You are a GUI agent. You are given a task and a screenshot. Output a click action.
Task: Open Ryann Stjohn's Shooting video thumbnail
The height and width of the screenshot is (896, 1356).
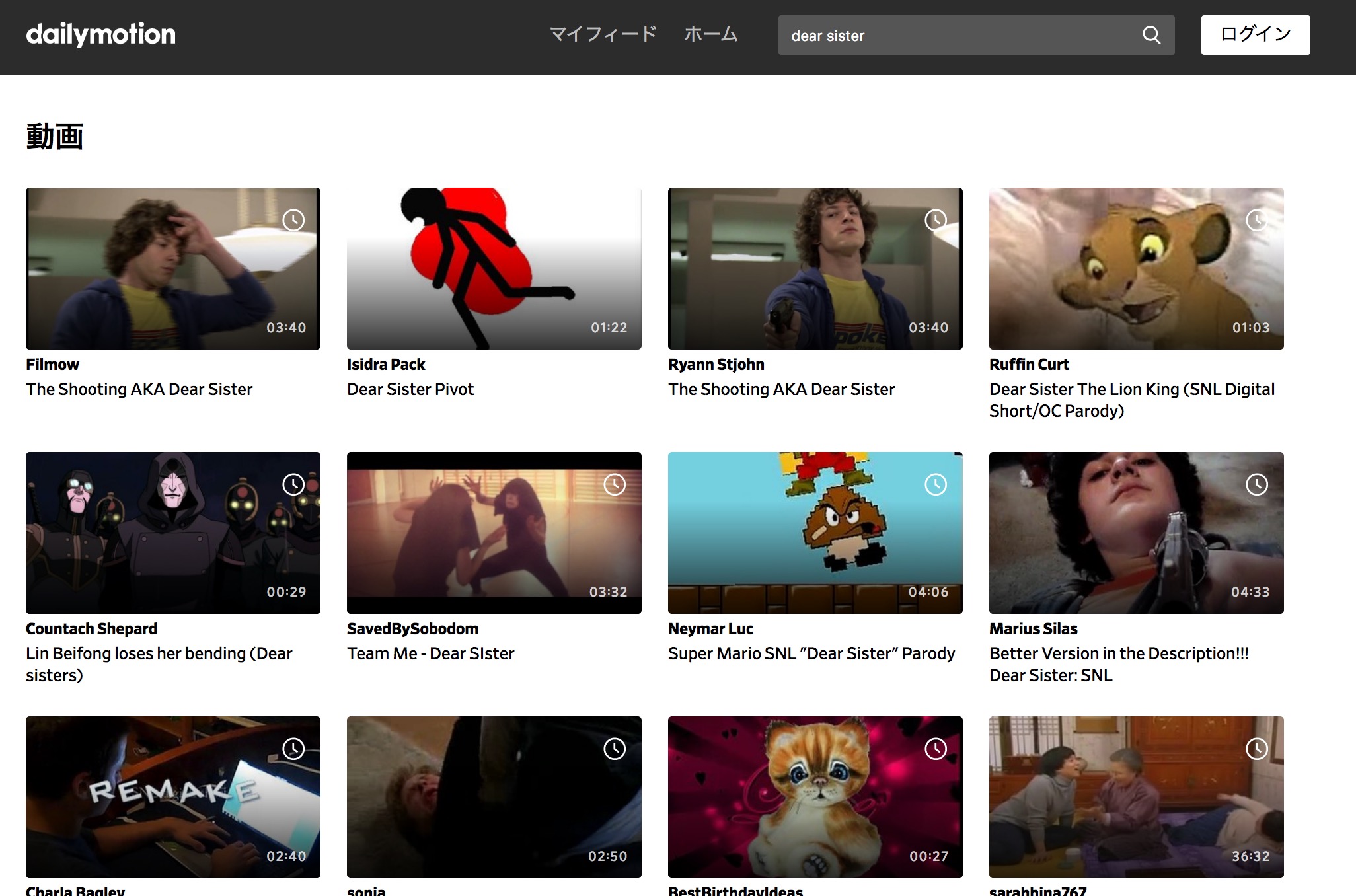tap(815, 268)
